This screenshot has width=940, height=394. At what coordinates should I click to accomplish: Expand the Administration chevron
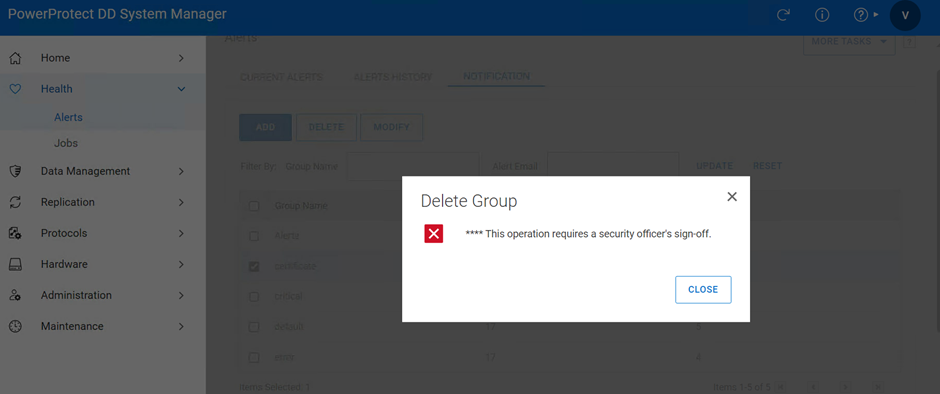click(181, 295)
